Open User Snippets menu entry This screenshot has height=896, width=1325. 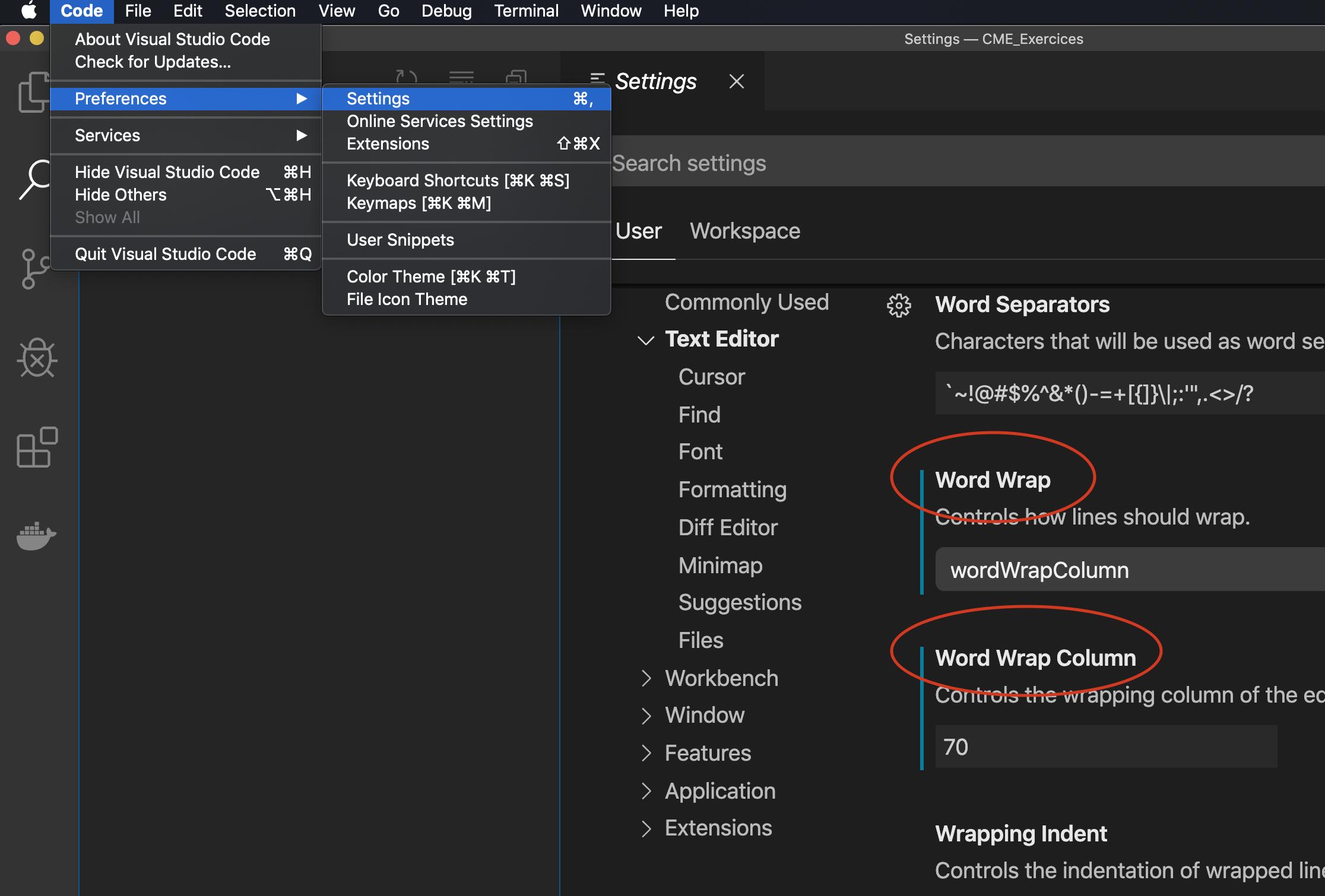pos(467,240)
